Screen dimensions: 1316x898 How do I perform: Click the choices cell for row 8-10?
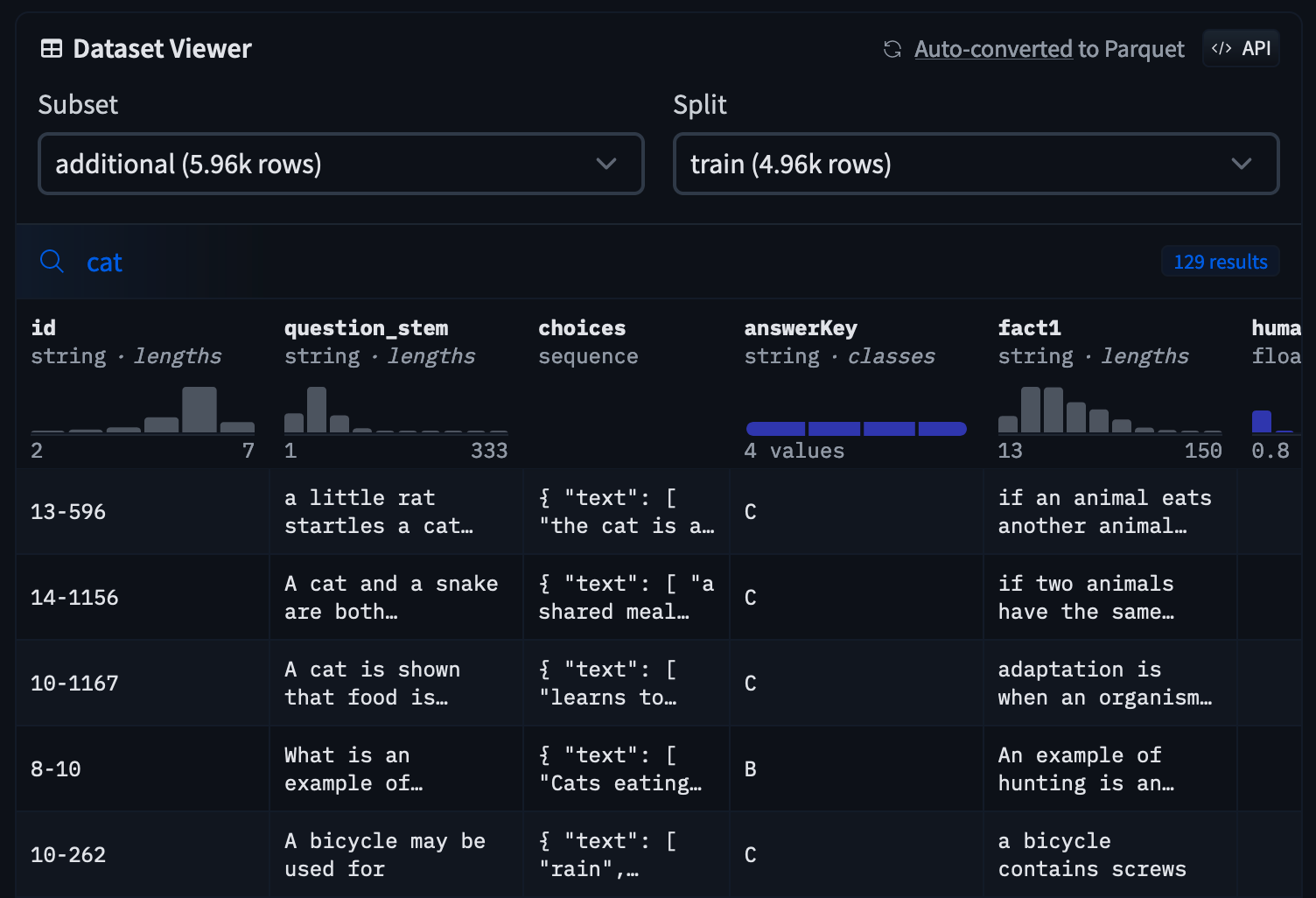click(x=625, y=769)
